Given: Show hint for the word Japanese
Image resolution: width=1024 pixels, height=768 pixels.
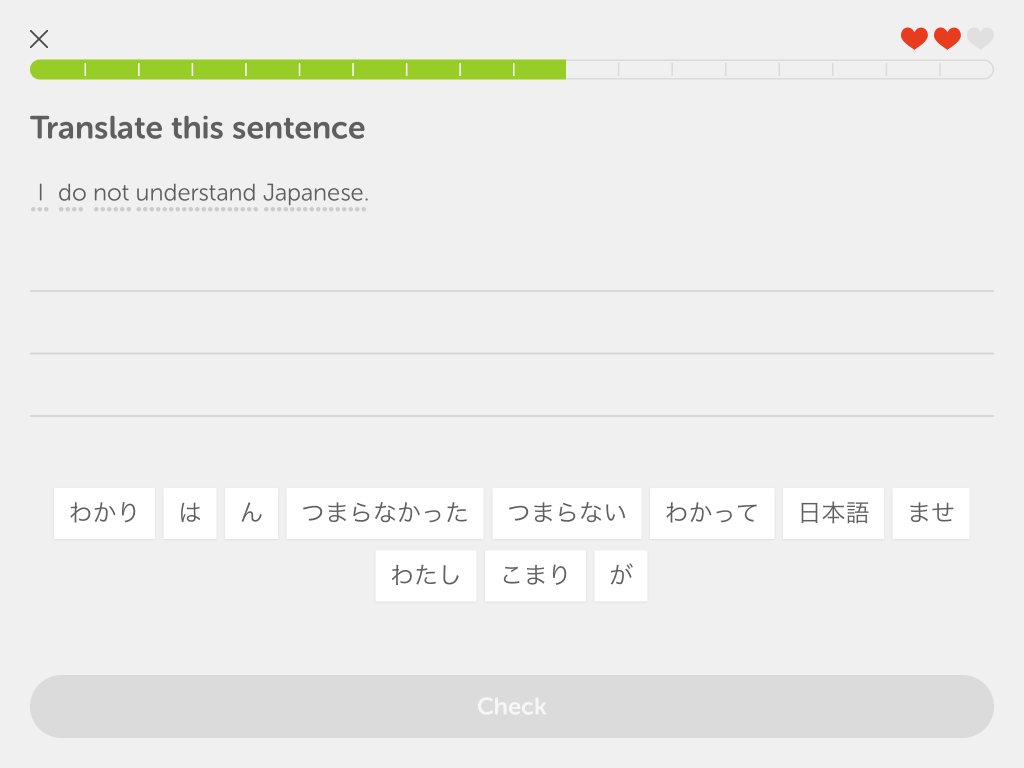Looking at the screenshot, I should [x=315, y=193].
